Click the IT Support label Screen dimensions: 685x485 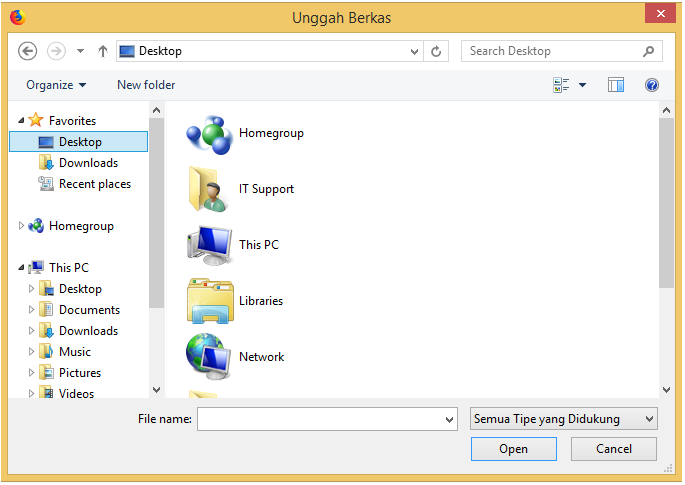[266, 189]
